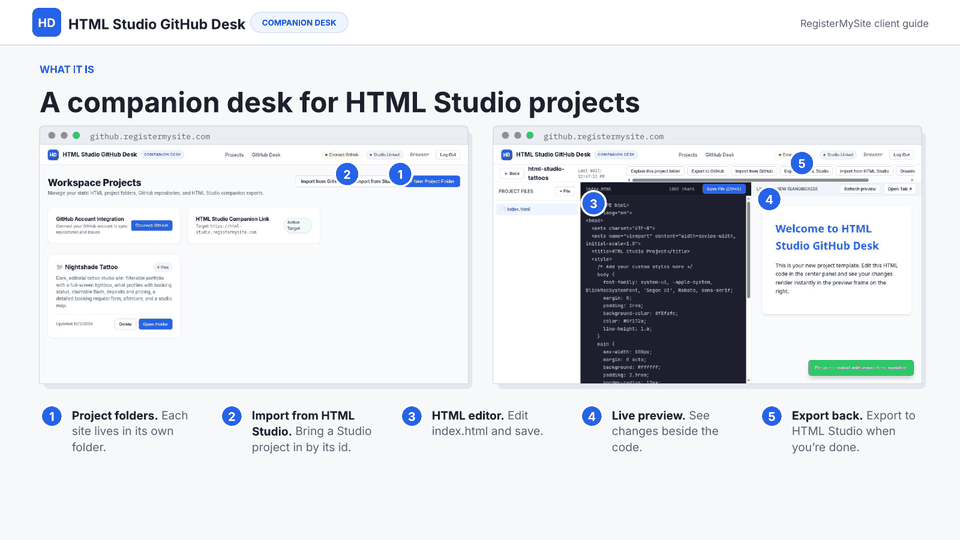The height and width of the screenshot is (540, 960).
Task: Click the 'A companion desk for HTML Studio projects' title
Action: pos(340,102)
